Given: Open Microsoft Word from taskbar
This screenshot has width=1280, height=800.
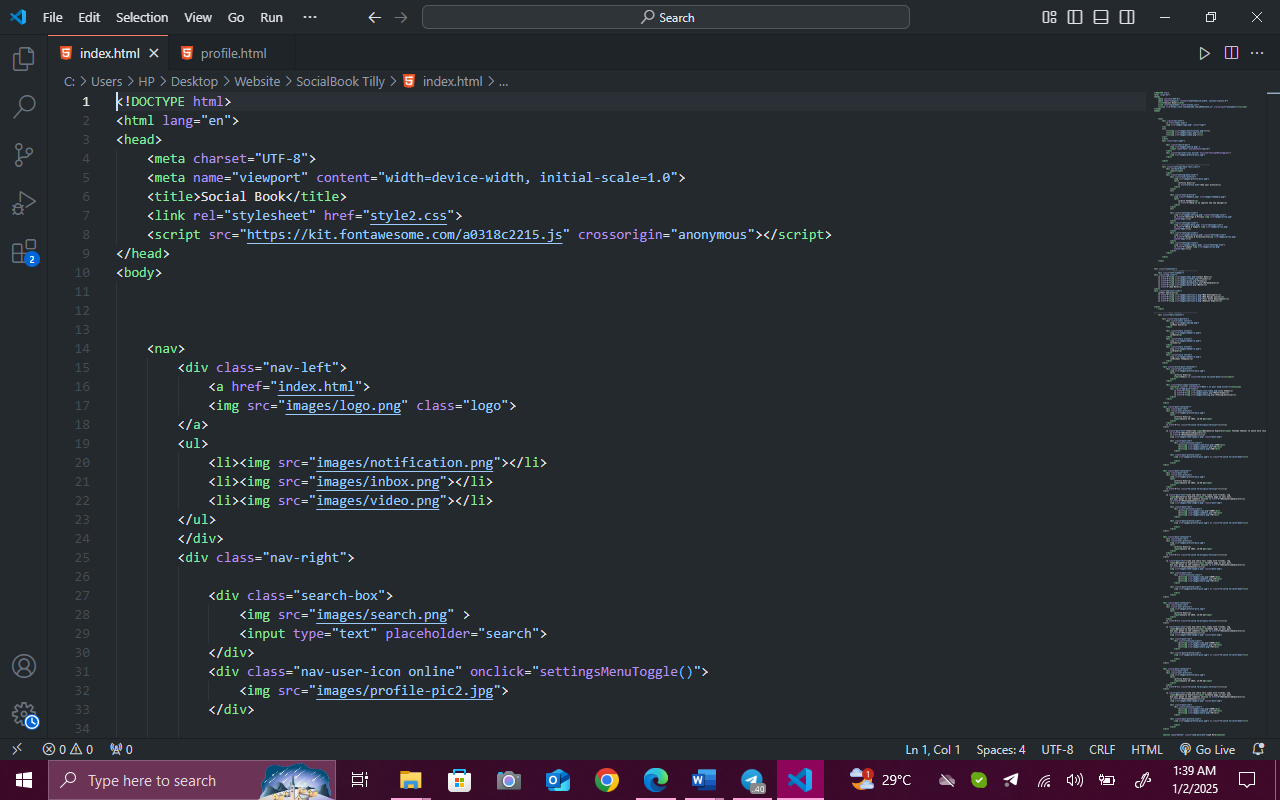Looking at the screenshot, I should (x=704, y=780).
